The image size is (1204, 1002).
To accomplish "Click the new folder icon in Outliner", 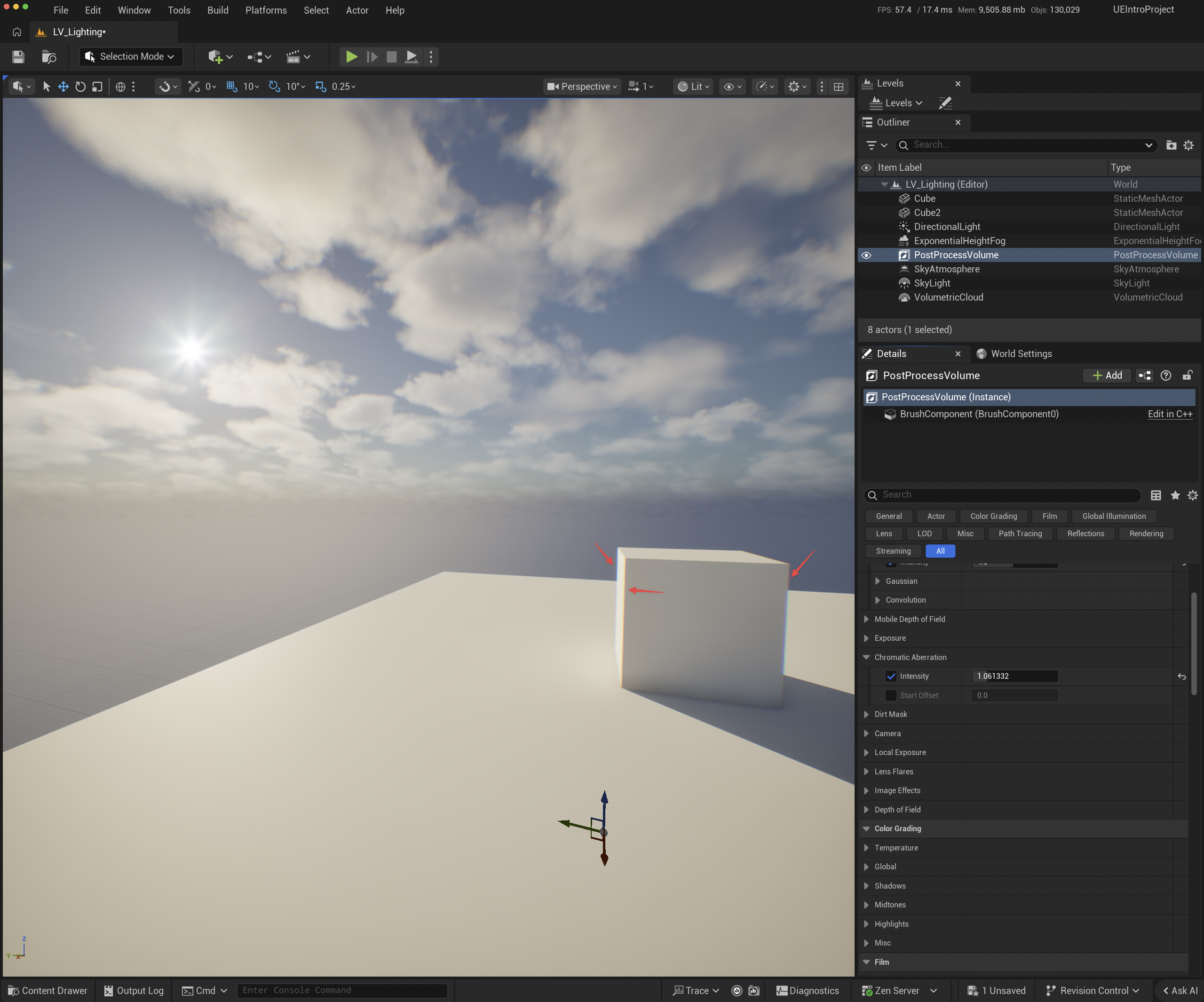I will coord(1172,145).
